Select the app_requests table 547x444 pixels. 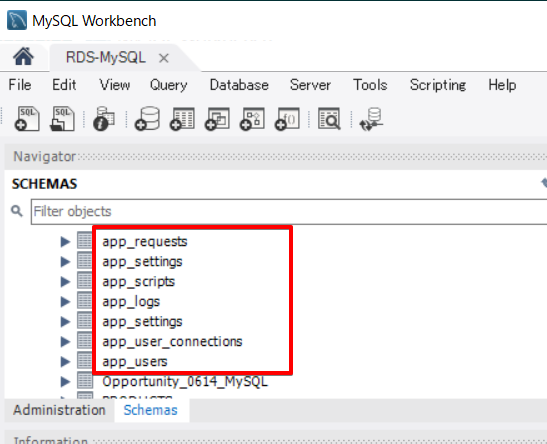pos(145,242)
